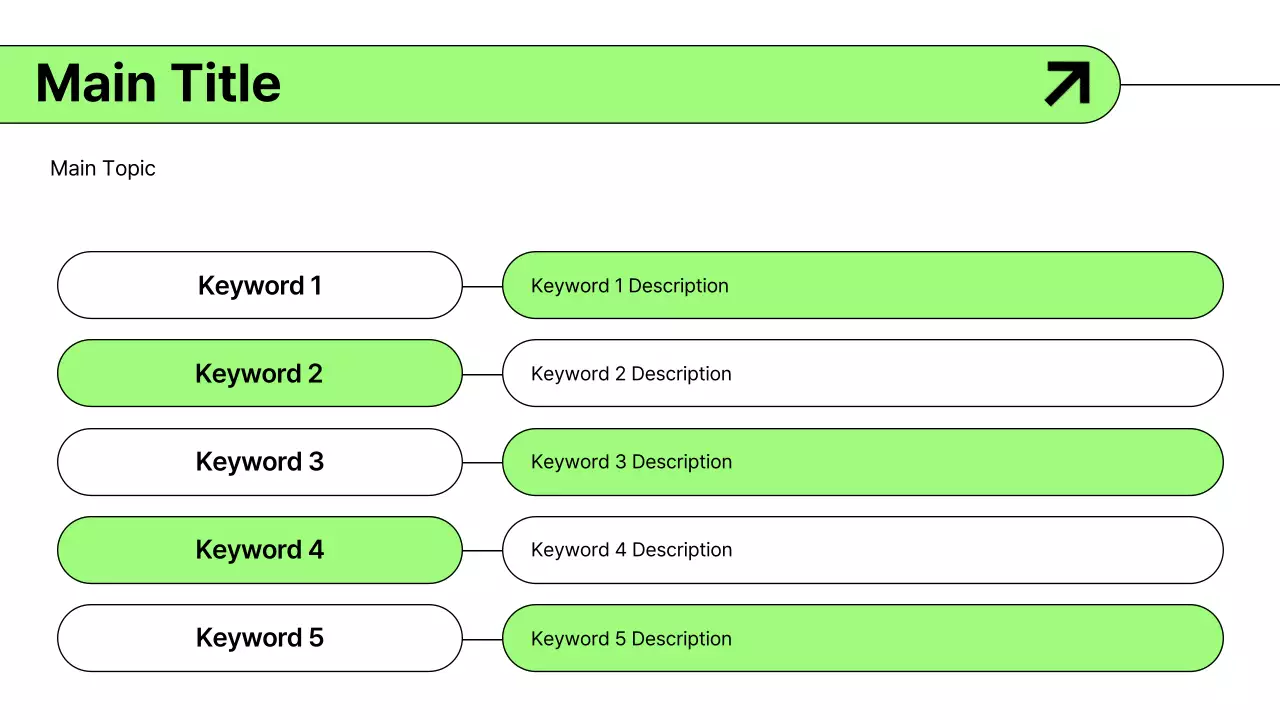Select the Keyword 2 Description box
This screenshot has width=1280, height=720.
(862, 374)
